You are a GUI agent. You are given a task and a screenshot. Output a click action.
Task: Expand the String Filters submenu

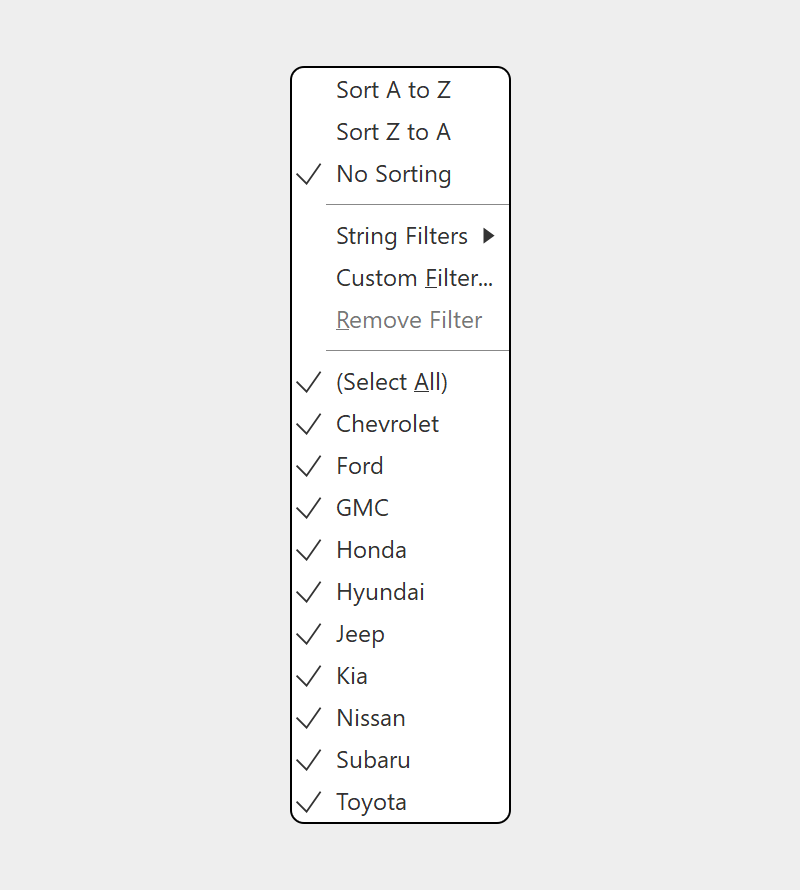pyautogui.click(x=400, y=236)
